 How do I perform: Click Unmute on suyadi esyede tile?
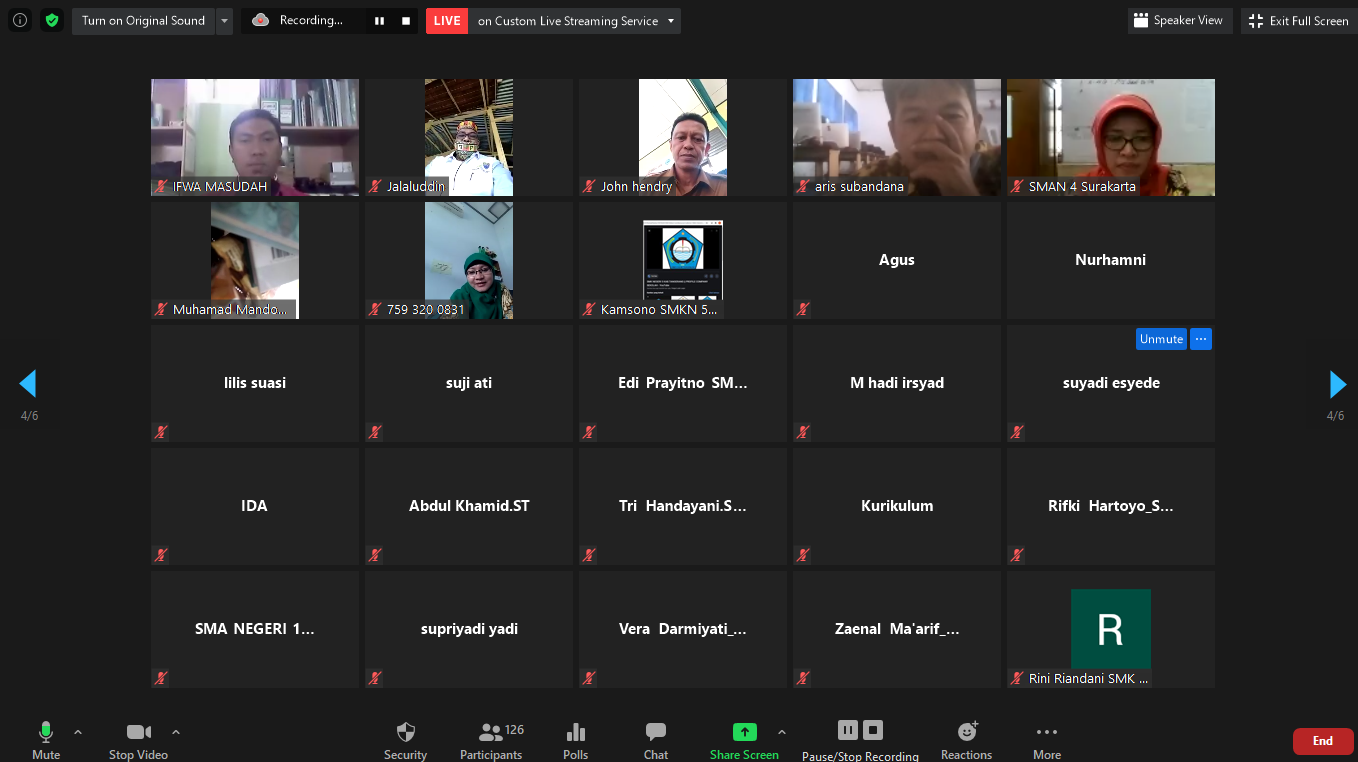point(1160,339)
